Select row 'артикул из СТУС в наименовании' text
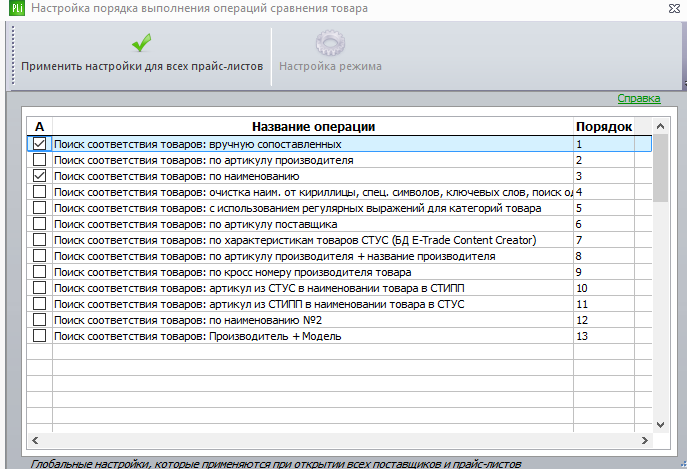Screen dimensions: 687x469 click(x=259, y=288)
